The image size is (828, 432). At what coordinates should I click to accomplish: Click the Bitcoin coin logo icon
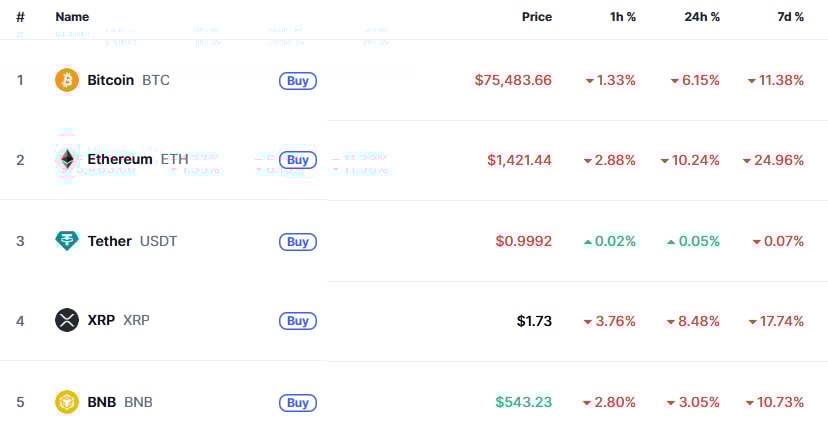pos(67,80)
